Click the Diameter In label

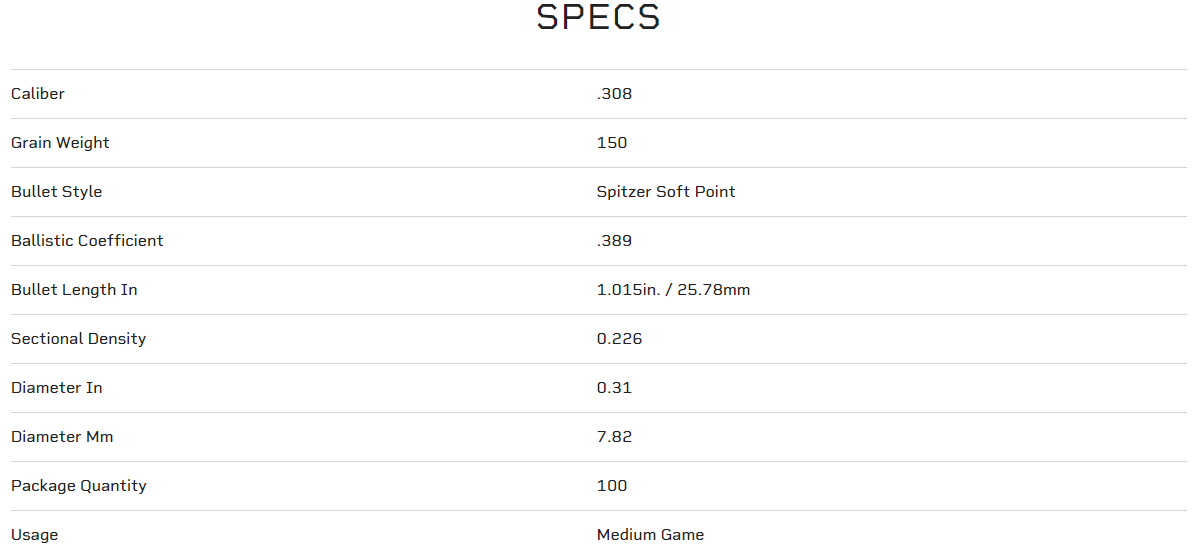coord(56,388)
